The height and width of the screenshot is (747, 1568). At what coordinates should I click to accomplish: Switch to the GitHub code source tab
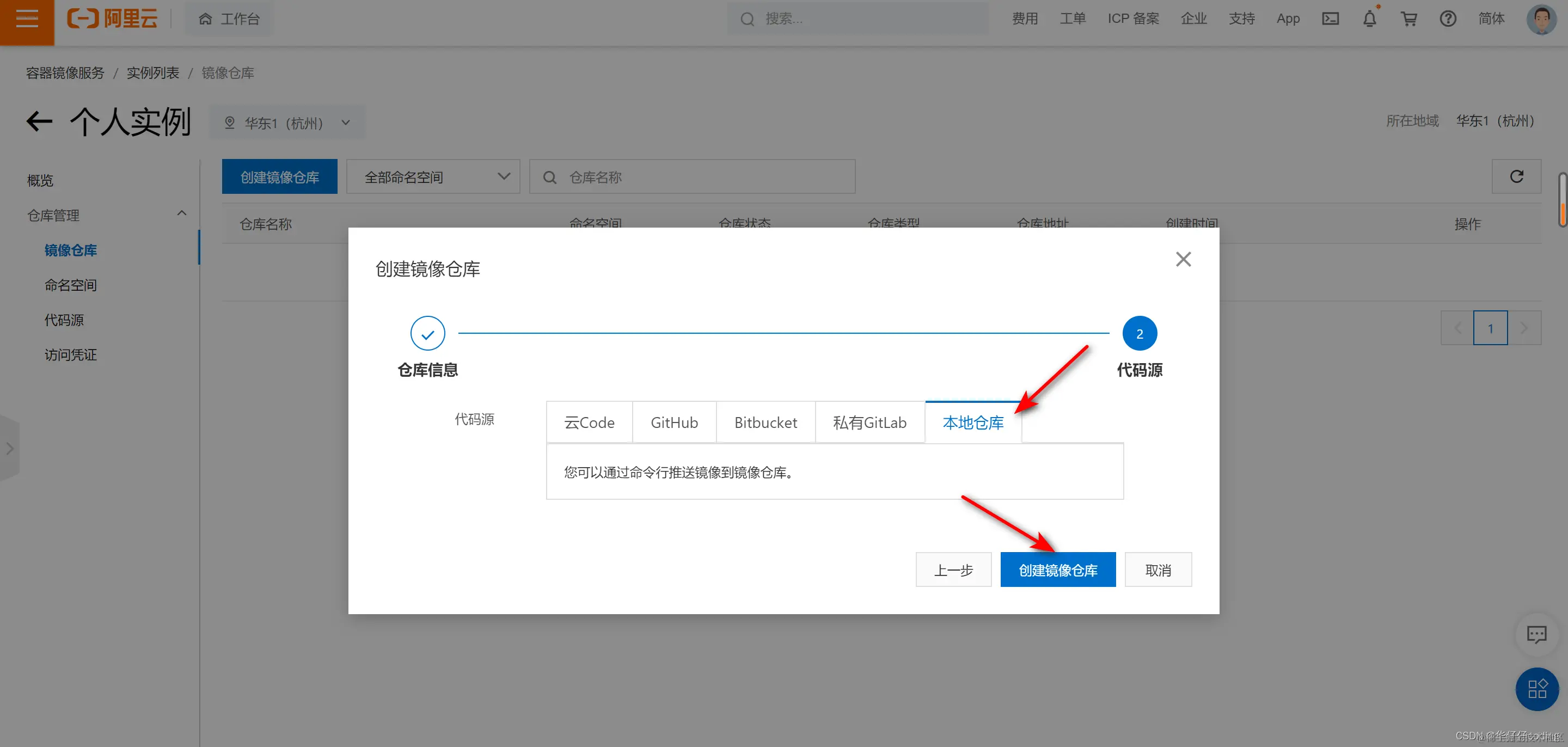point(674,422)
